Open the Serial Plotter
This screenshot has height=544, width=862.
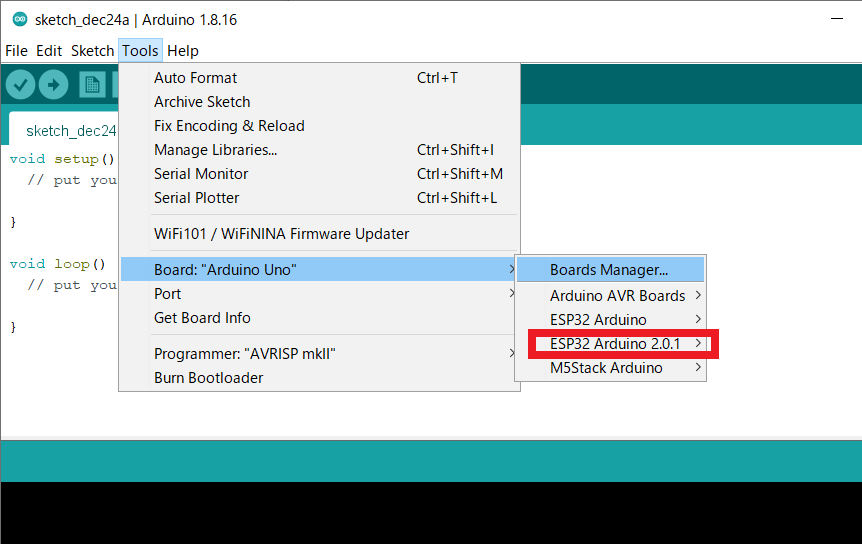click(197, 198)
